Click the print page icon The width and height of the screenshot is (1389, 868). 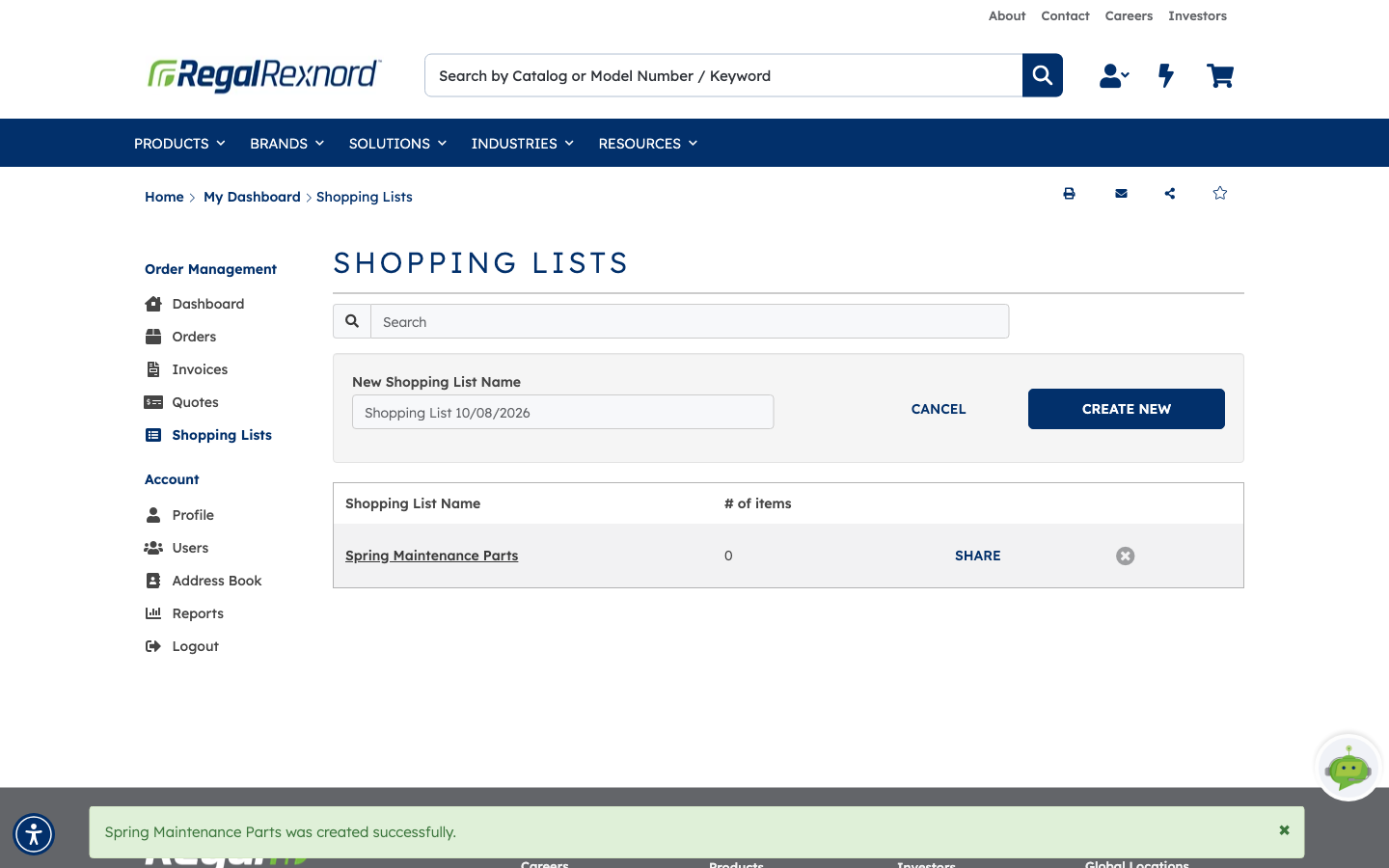(x=1069, y=194)
